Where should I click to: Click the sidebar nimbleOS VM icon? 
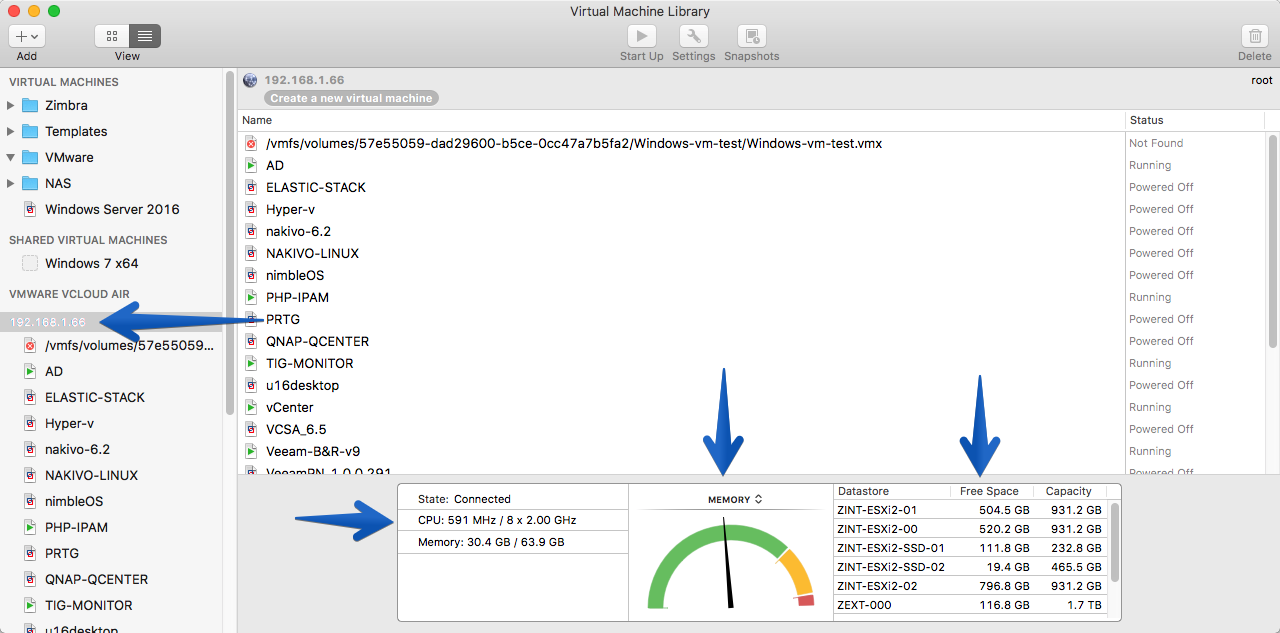[x=30, y=501]
